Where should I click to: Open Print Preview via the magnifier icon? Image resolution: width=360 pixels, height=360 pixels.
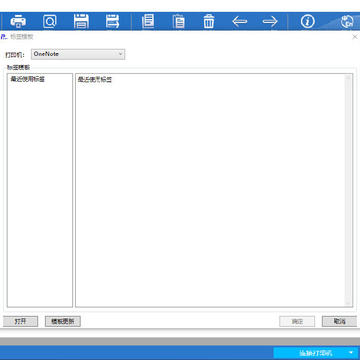tap(50, 22)
